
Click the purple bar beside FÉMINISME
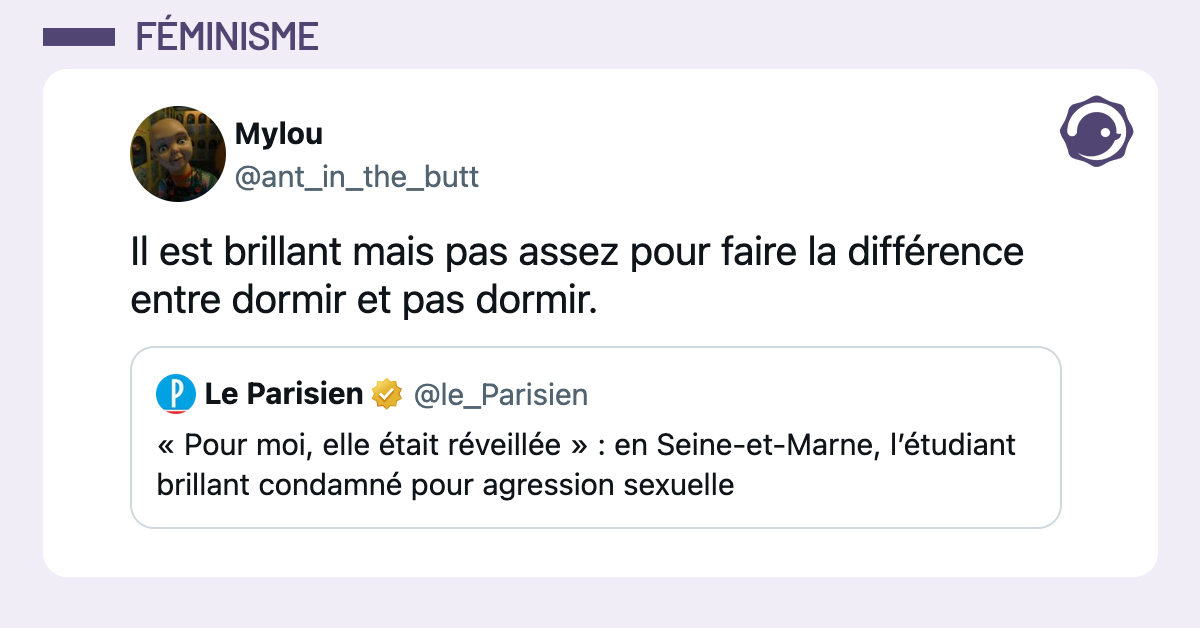[79, 37]
